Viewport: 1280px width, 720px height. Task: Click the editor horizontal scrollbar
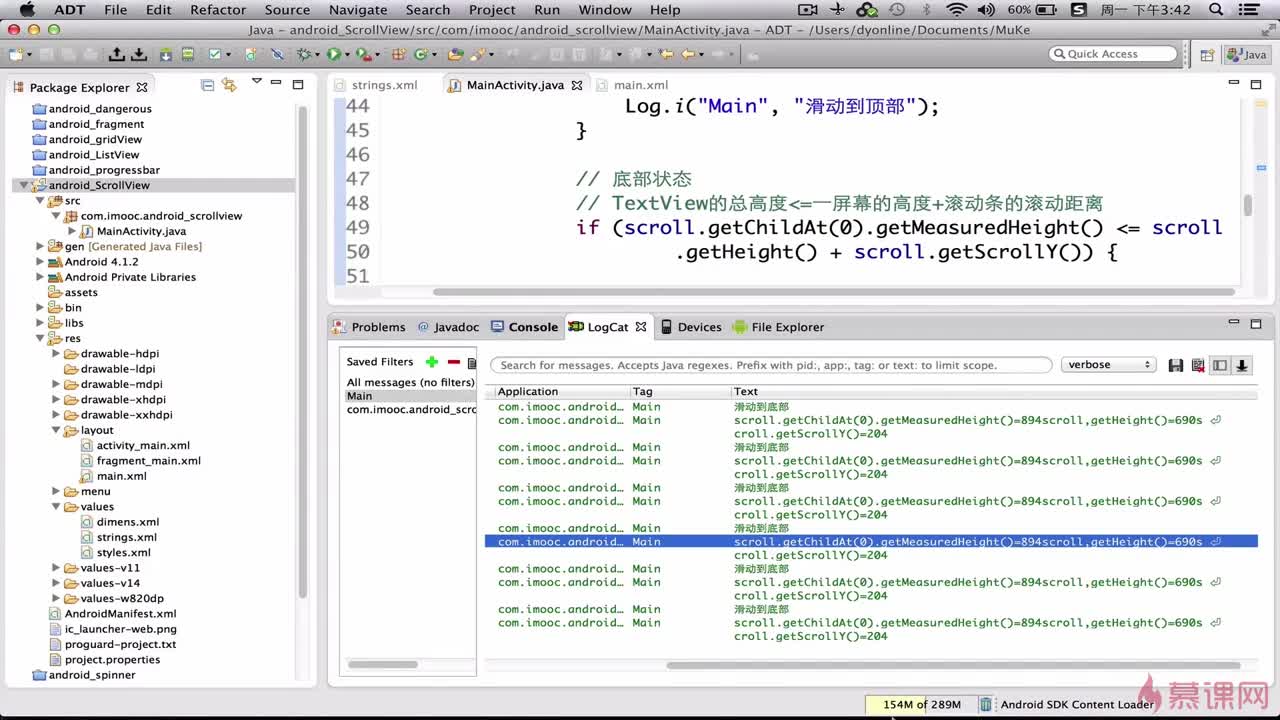pyautogui.click(x=833, y=292)
